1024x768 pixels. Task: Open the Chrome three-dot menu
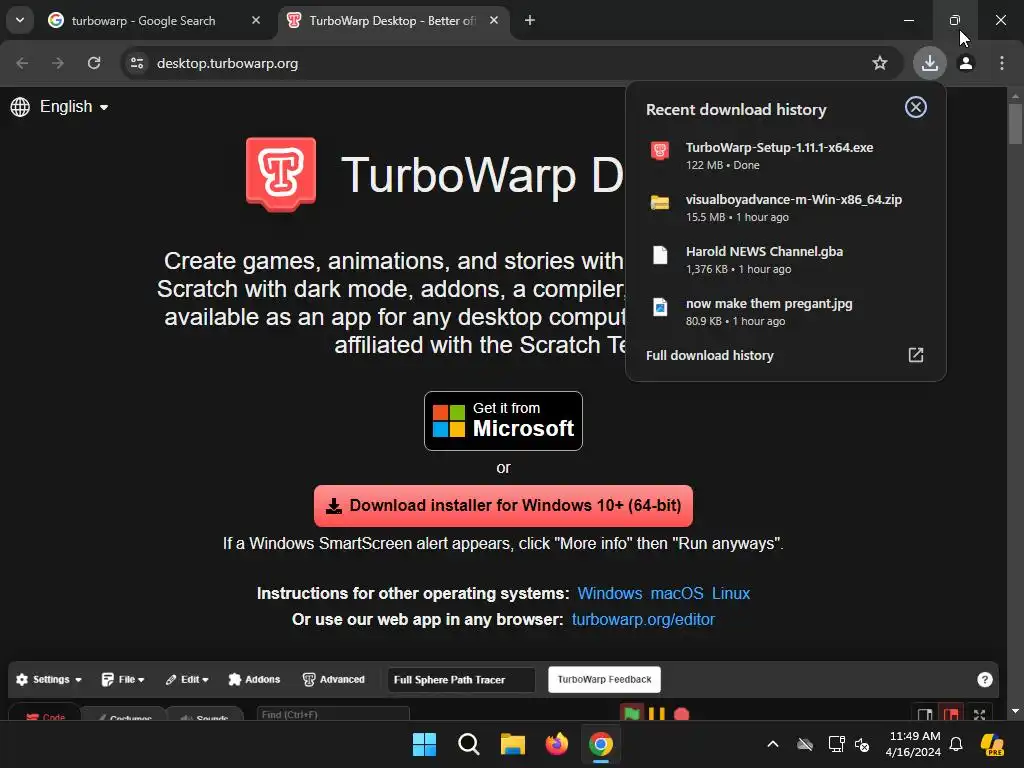tap(1002, 63)
